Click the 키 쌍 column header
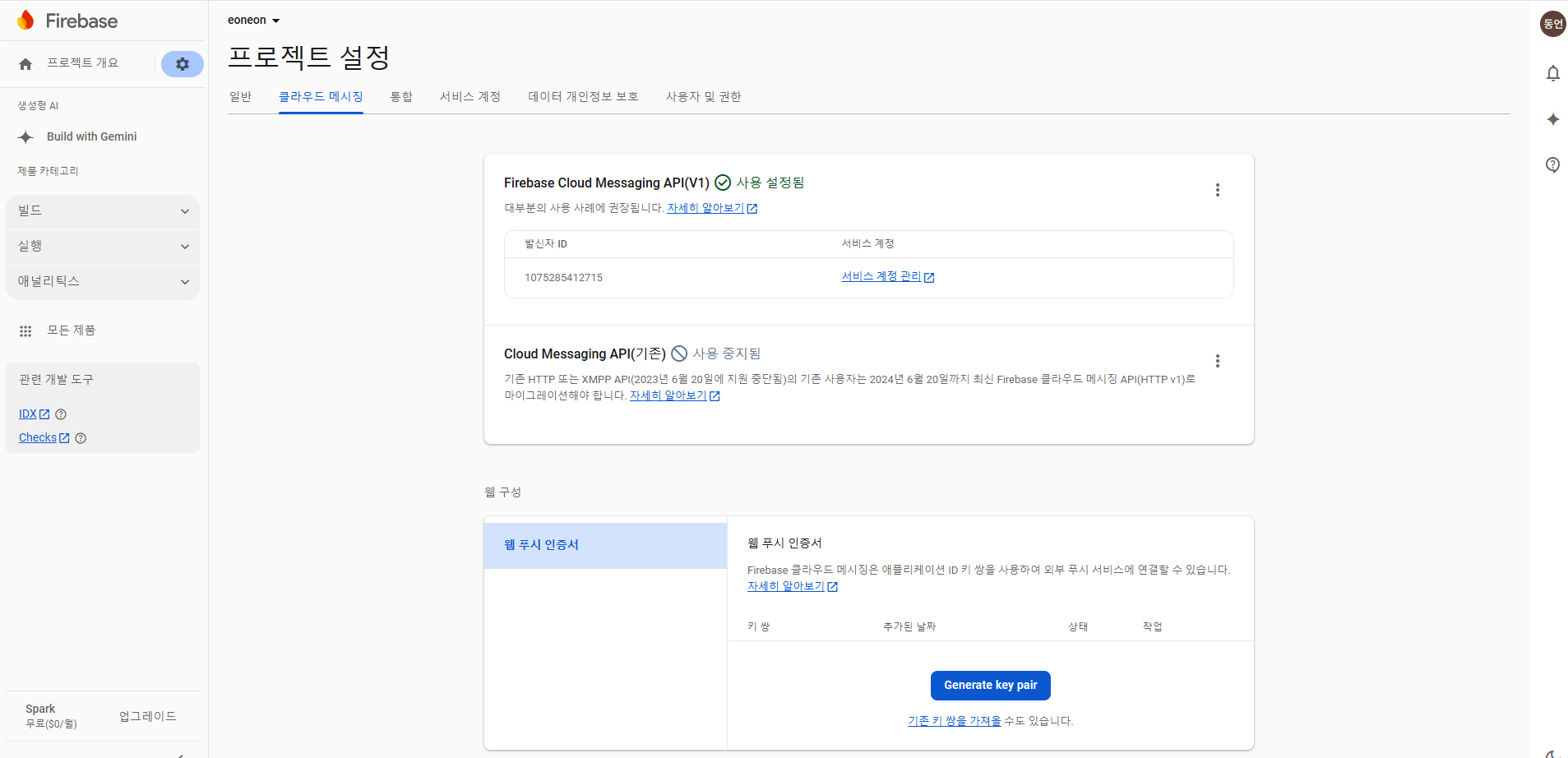Image resolution: width=1568 pixels, height=758 pixels. tap(759, 627)
